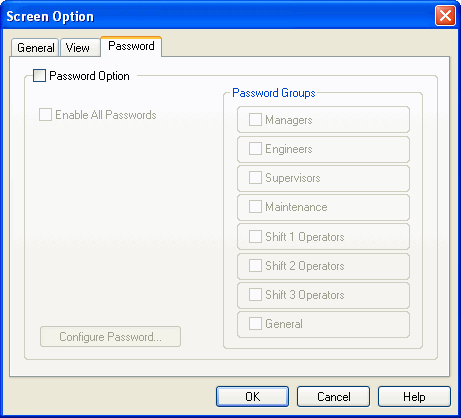Tick Enable All Passwords checkbox
This screenshot has height=418, width=461.
[45, 115]
